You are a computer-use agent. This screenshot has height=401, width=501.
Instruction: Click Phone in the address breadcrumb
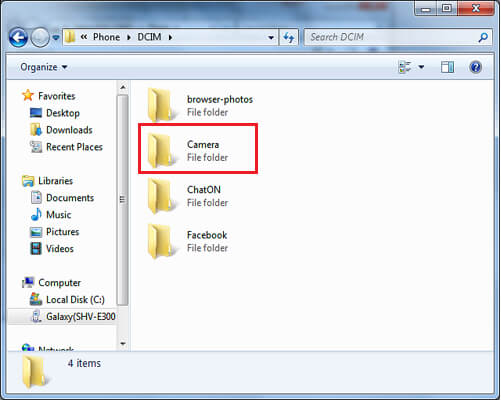106,37
